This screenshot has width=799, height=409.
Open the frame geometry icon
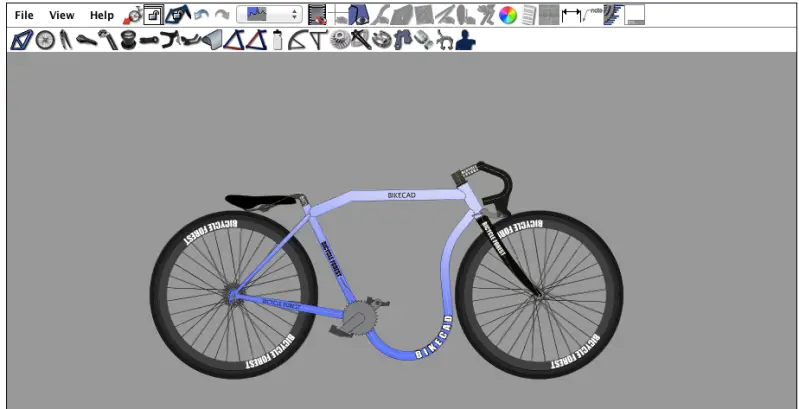[21, 40]
